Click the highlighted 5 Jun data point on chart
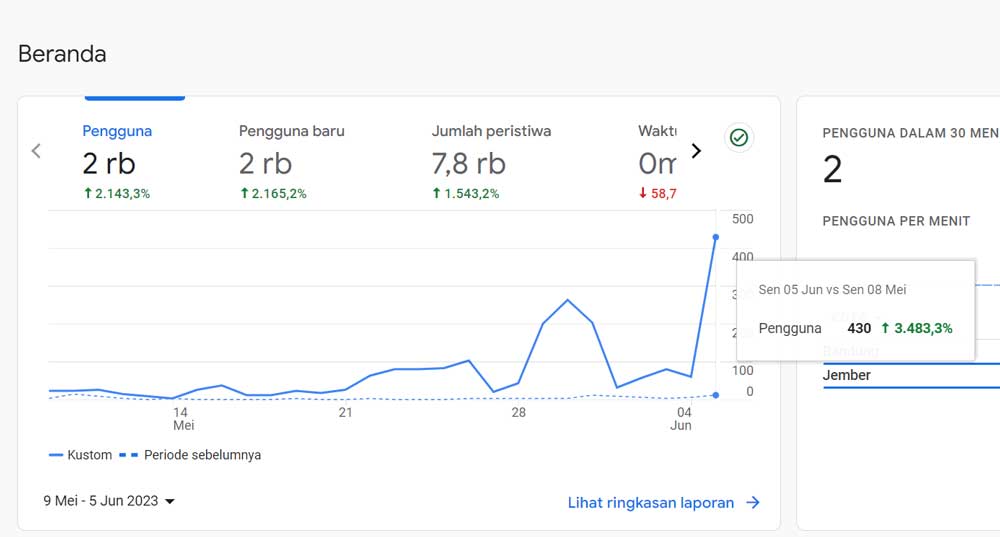Image resolution: width=1000 pixels, height=537 pixels. tap(715, 237)
